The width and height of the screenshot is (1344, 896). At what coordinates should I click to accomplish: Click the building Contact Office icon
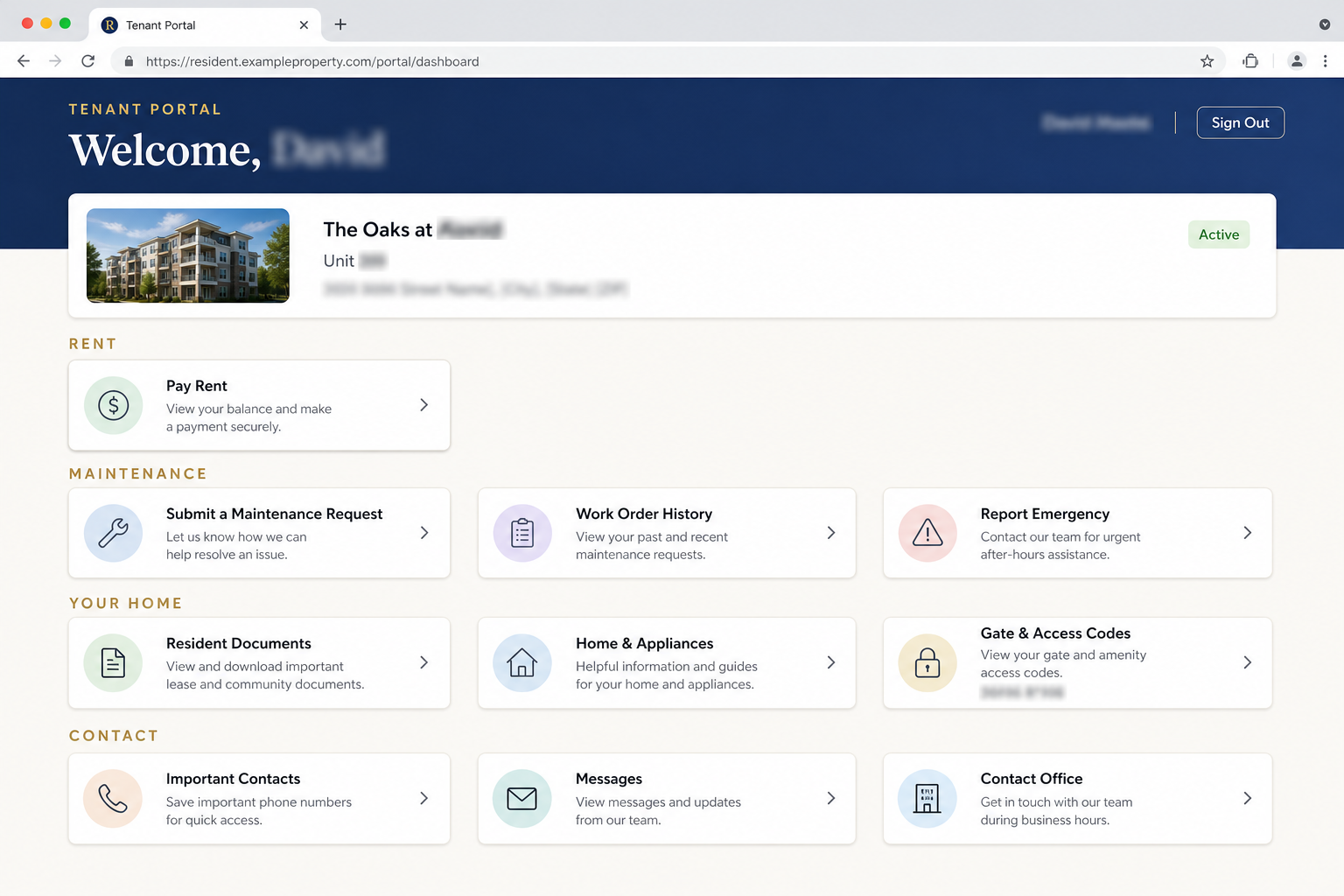coord(927,798)
